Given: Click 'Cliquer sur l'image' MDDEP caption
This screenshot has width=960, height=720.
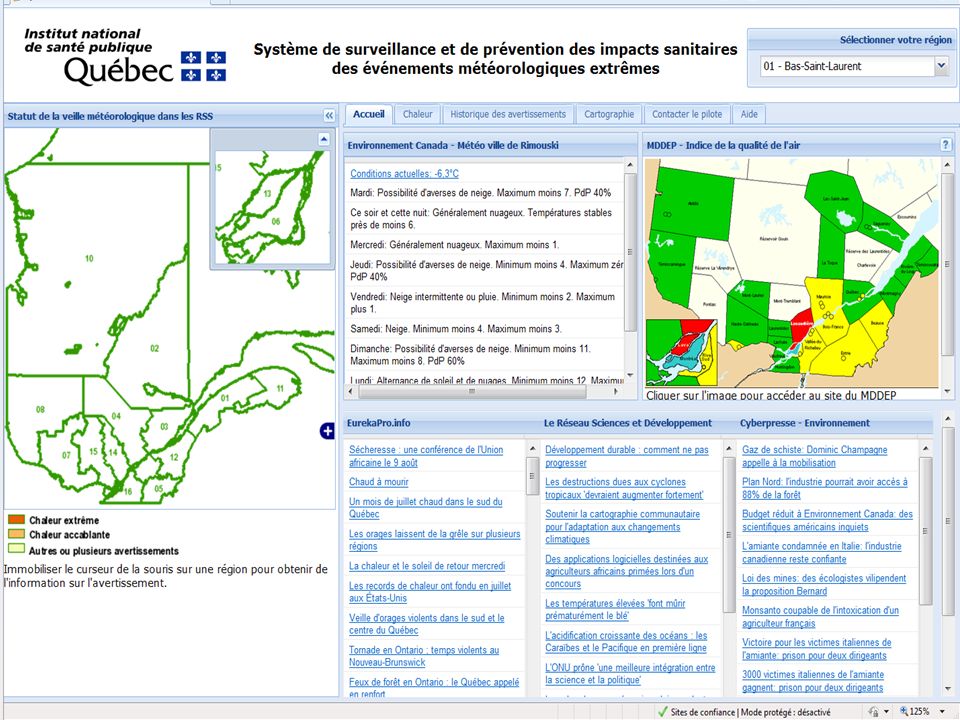Looking at the screenshot, I should [771, 395].
